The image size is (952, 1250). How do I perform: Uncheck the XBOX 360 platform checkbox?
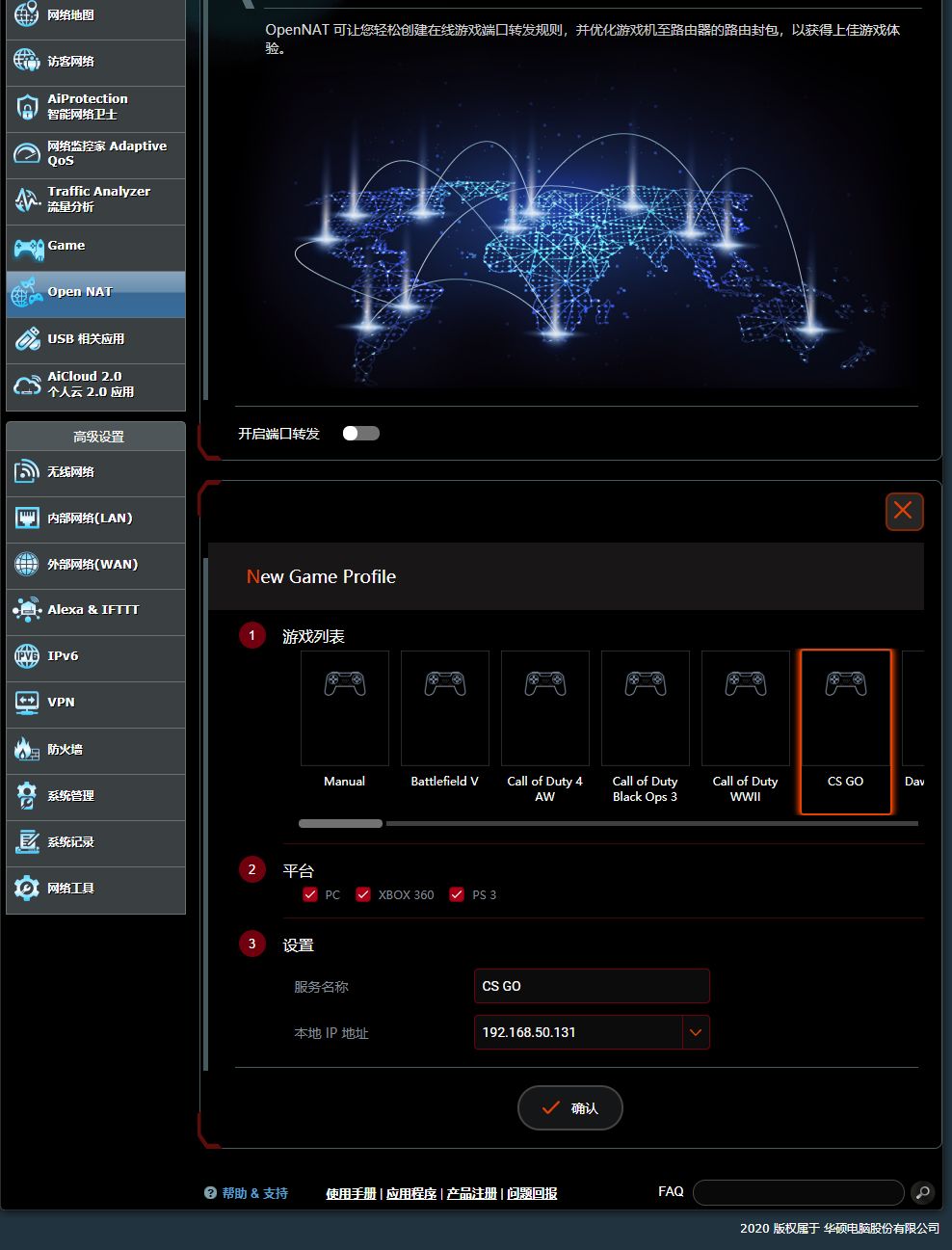tap(363, 894)
